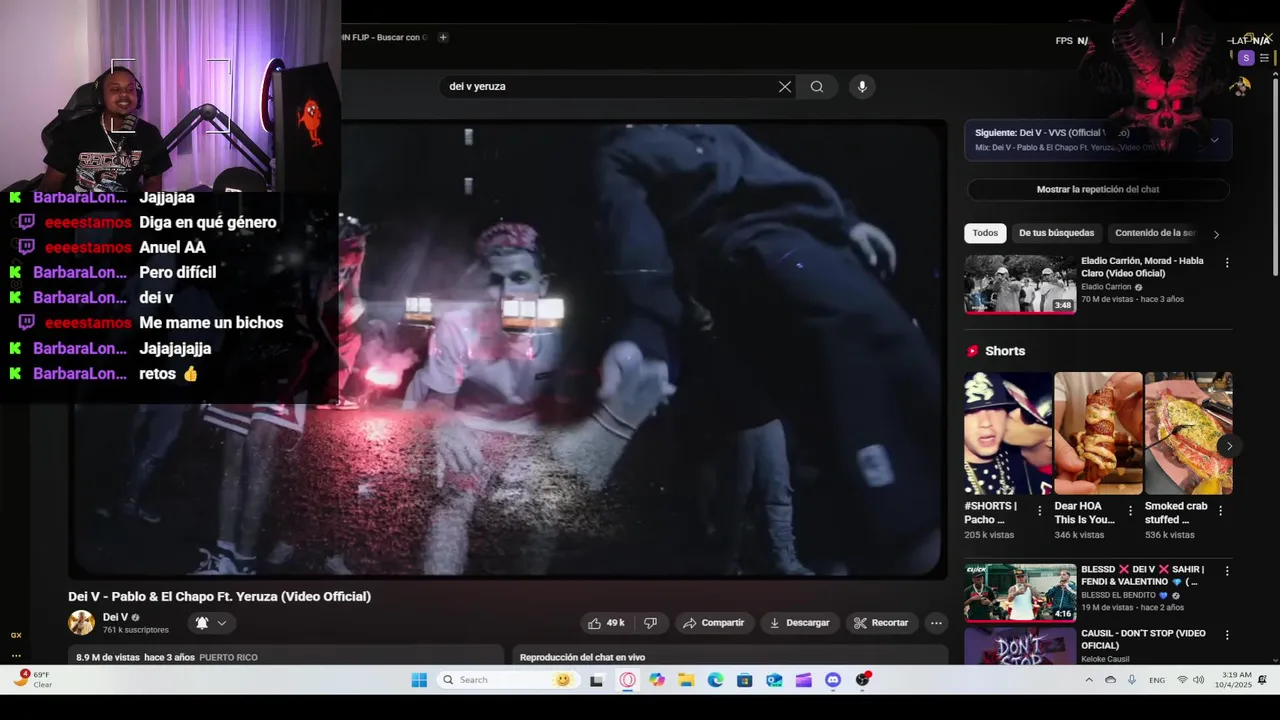Screen dimensions: 1280x720
Task: Open the purple S profile badge
Action: pyautogui.click(x=1245, y=58)
